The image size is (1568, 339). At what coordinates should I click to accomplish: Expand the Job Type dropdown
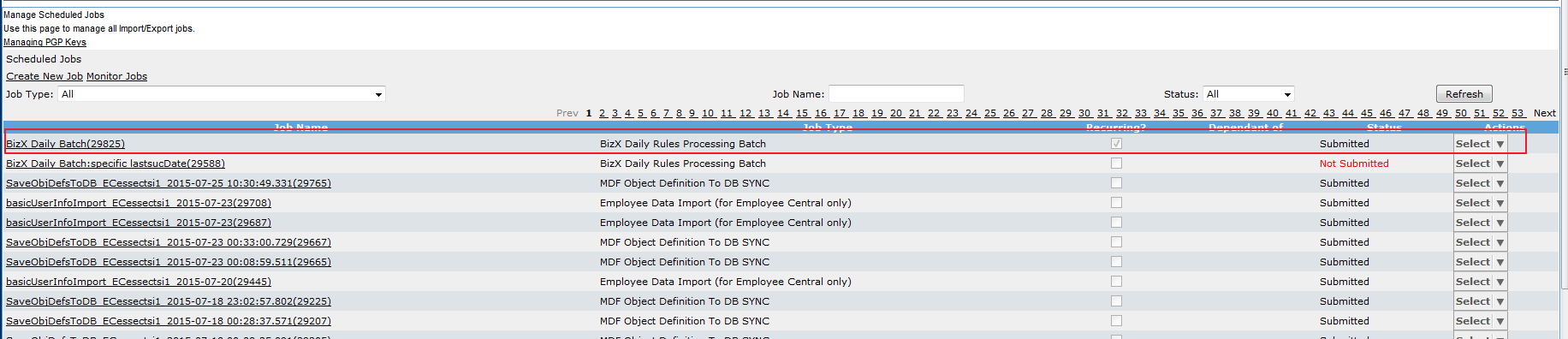tap(222, 94)
